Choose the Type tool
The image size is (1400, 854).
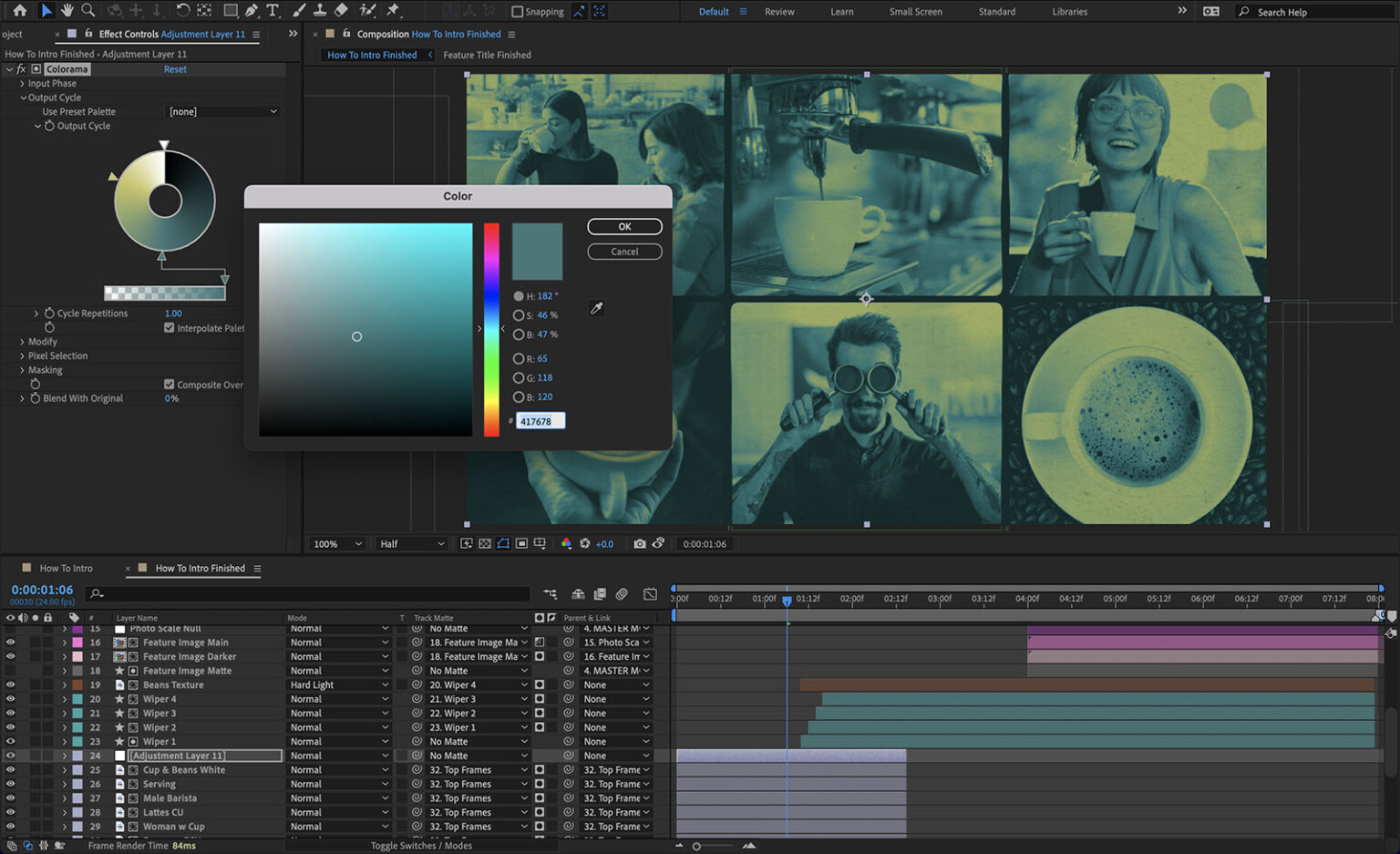point(272,11)
